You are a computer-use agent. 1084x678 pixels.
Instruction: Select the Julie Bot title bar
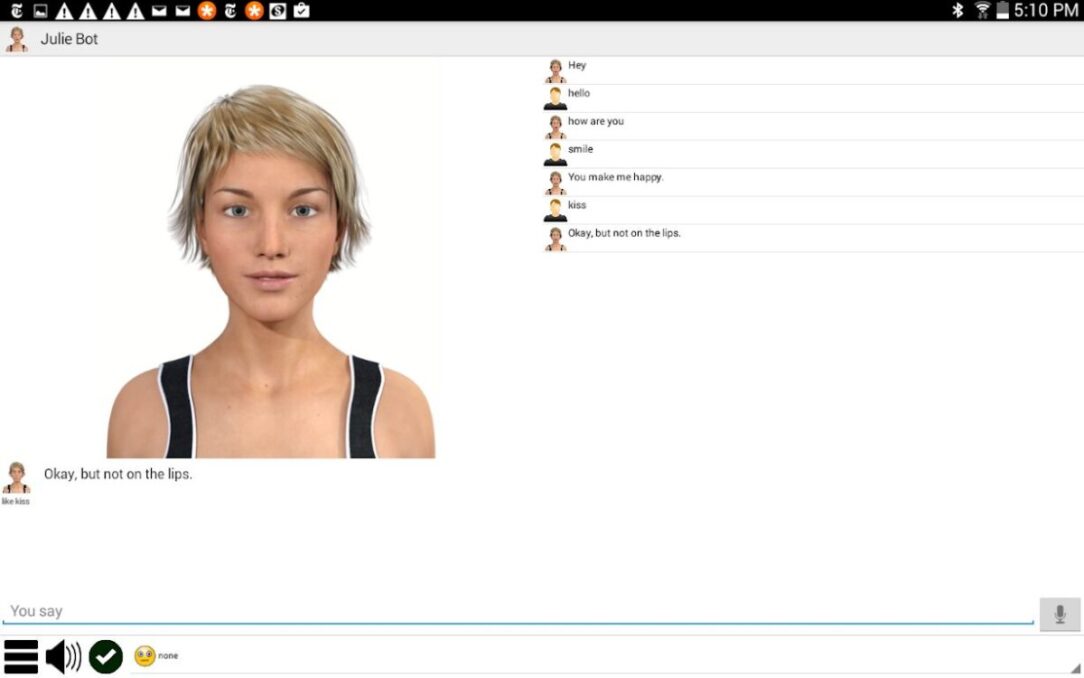tap(68, 39)
